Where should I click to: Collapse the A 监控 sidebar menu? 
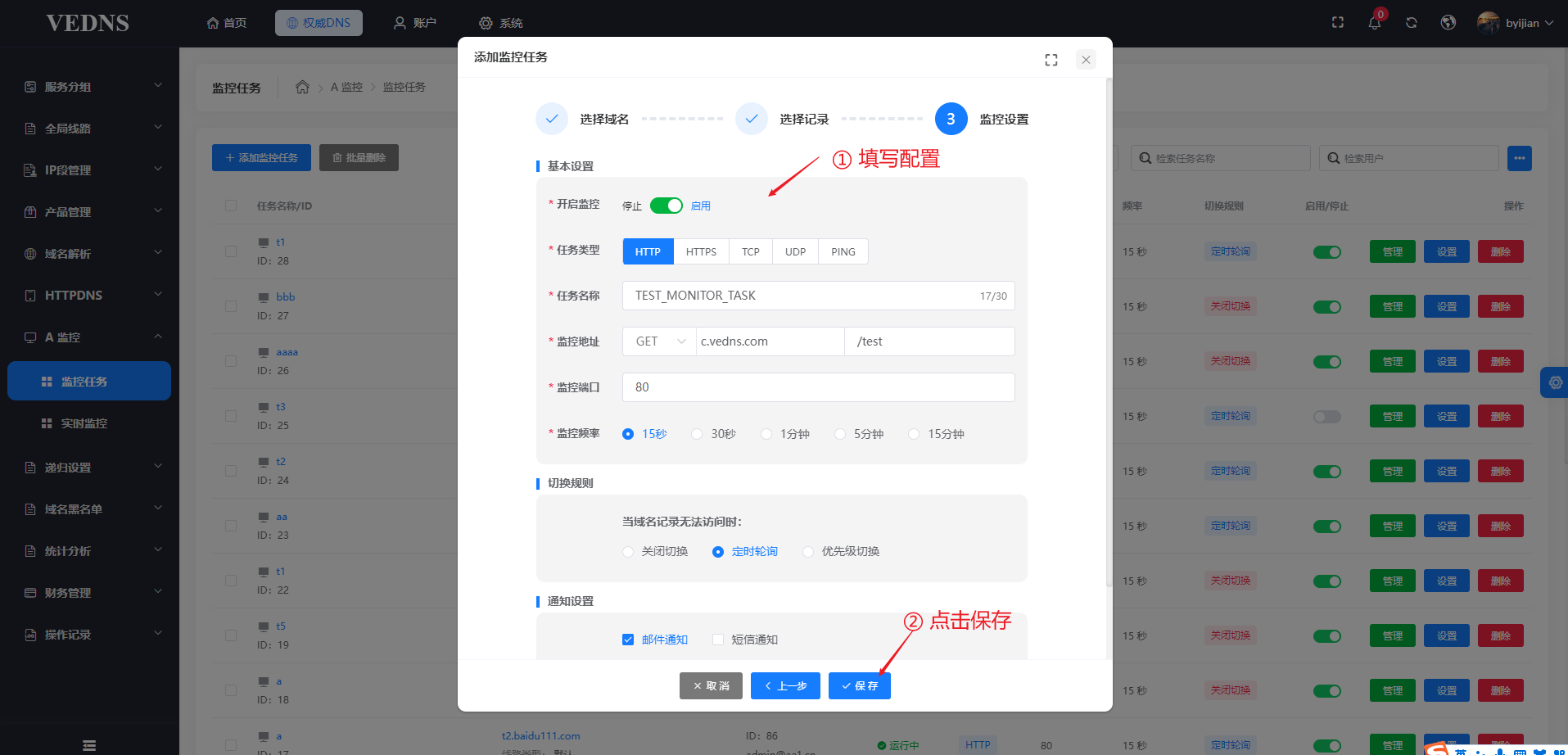click(158, 336)
